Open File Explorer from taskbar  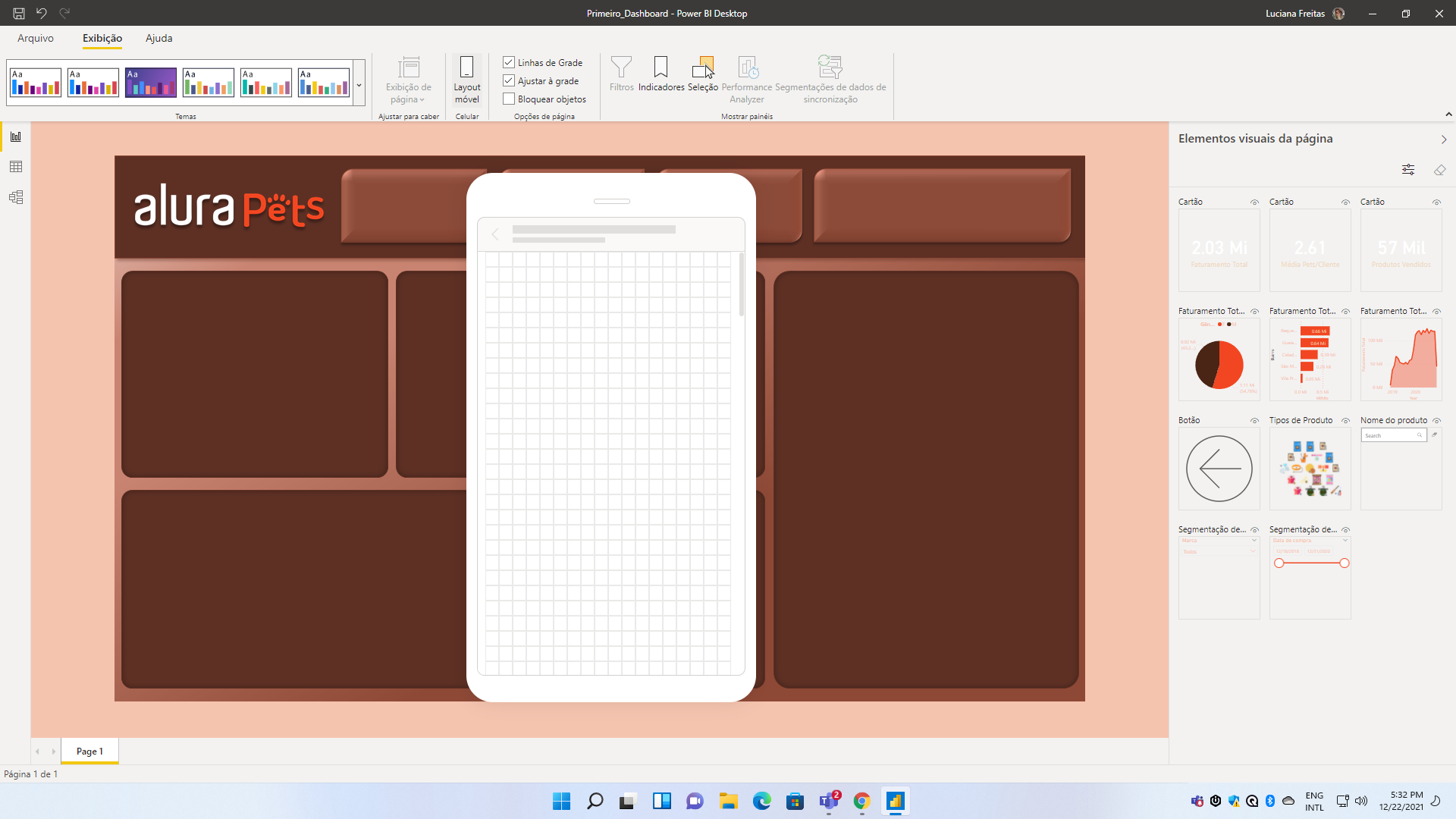click(729, 801)
